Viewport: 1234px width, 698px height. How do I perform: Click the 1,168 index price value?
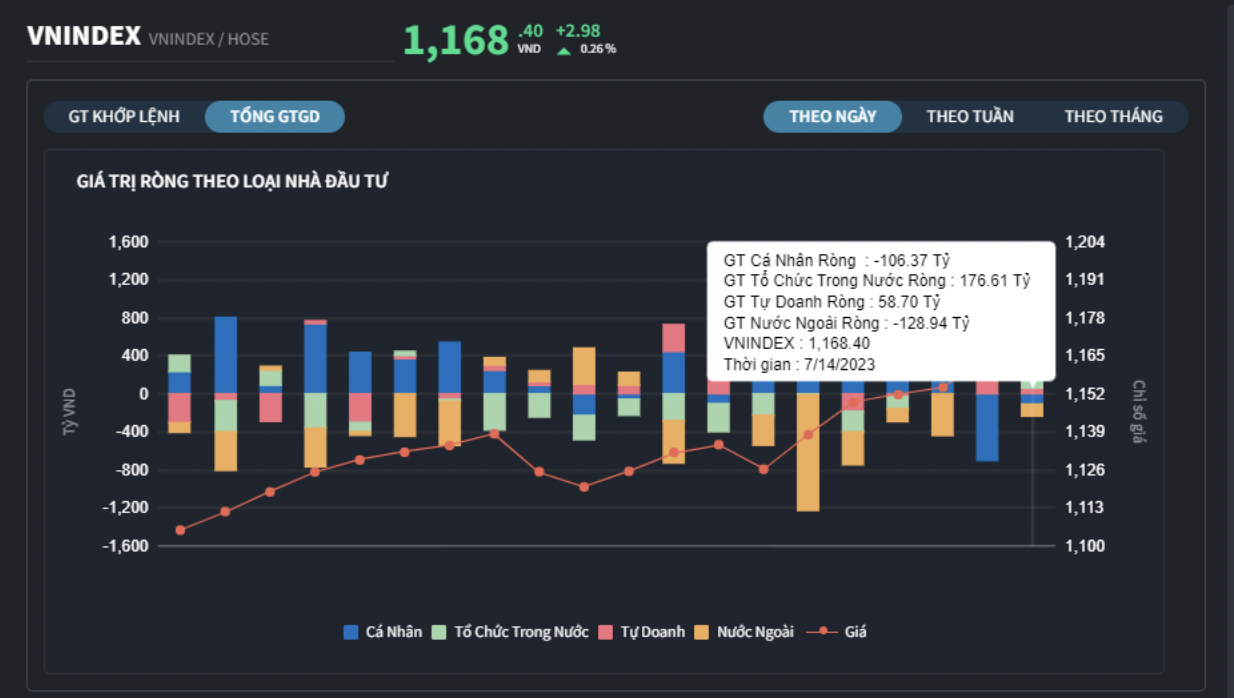(456, 42)
